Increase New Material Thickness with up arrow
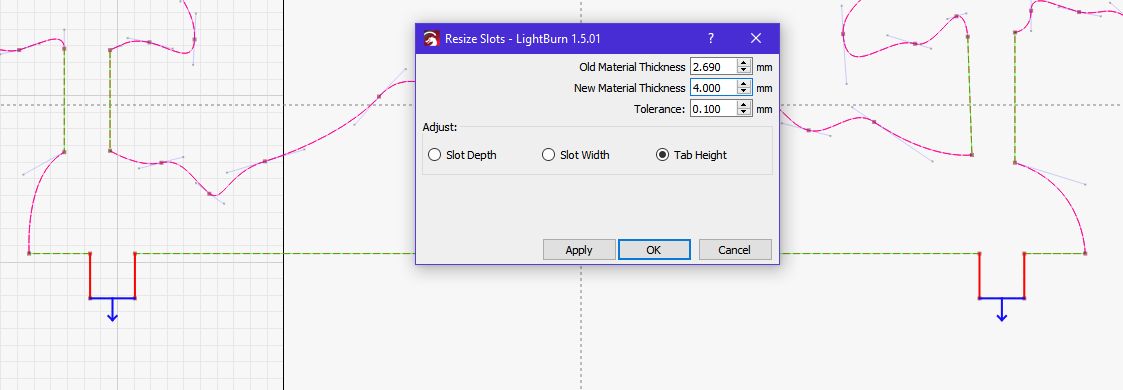Screen dimensions: 1123x390 tap(744, 84)
